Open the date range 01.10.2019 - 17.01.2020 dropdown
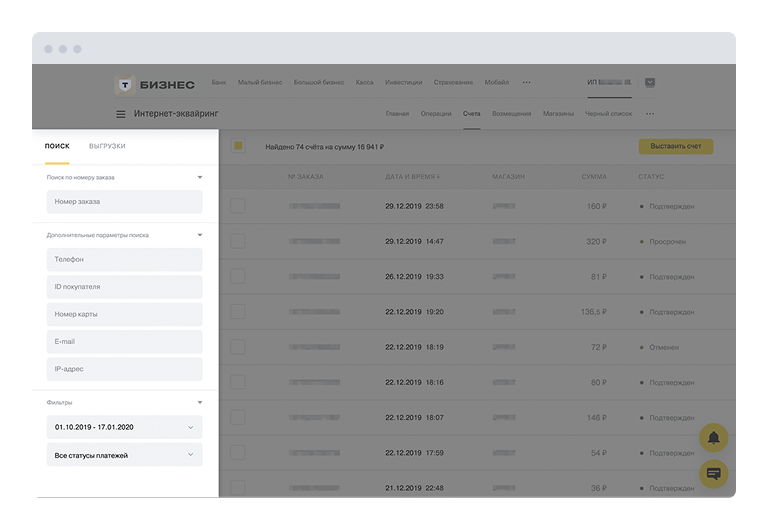Viewport: 768px width, 531px height. pyautogui.click(x=124, y=427)
